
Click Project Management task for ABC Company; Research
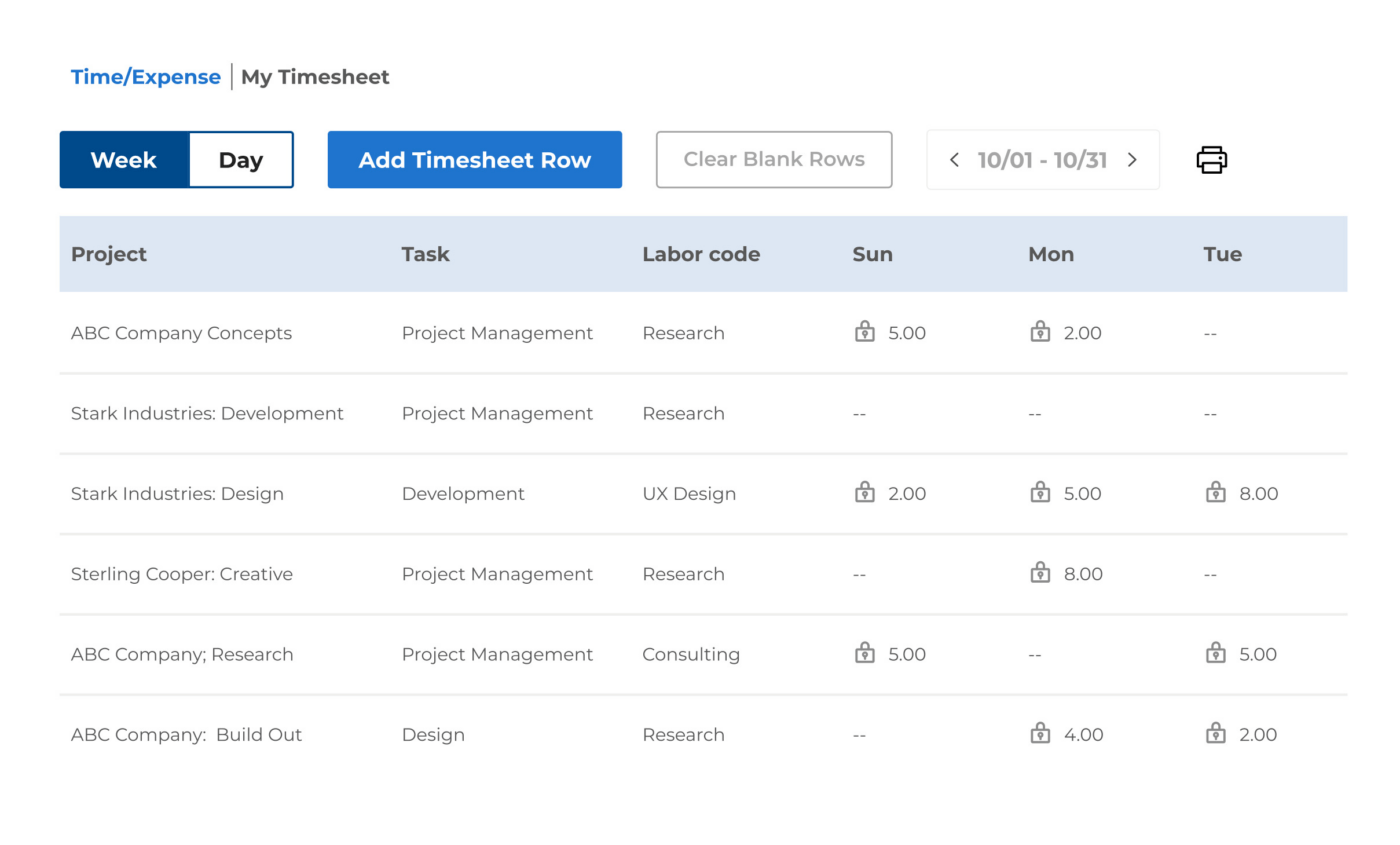[x=497, y=654]
